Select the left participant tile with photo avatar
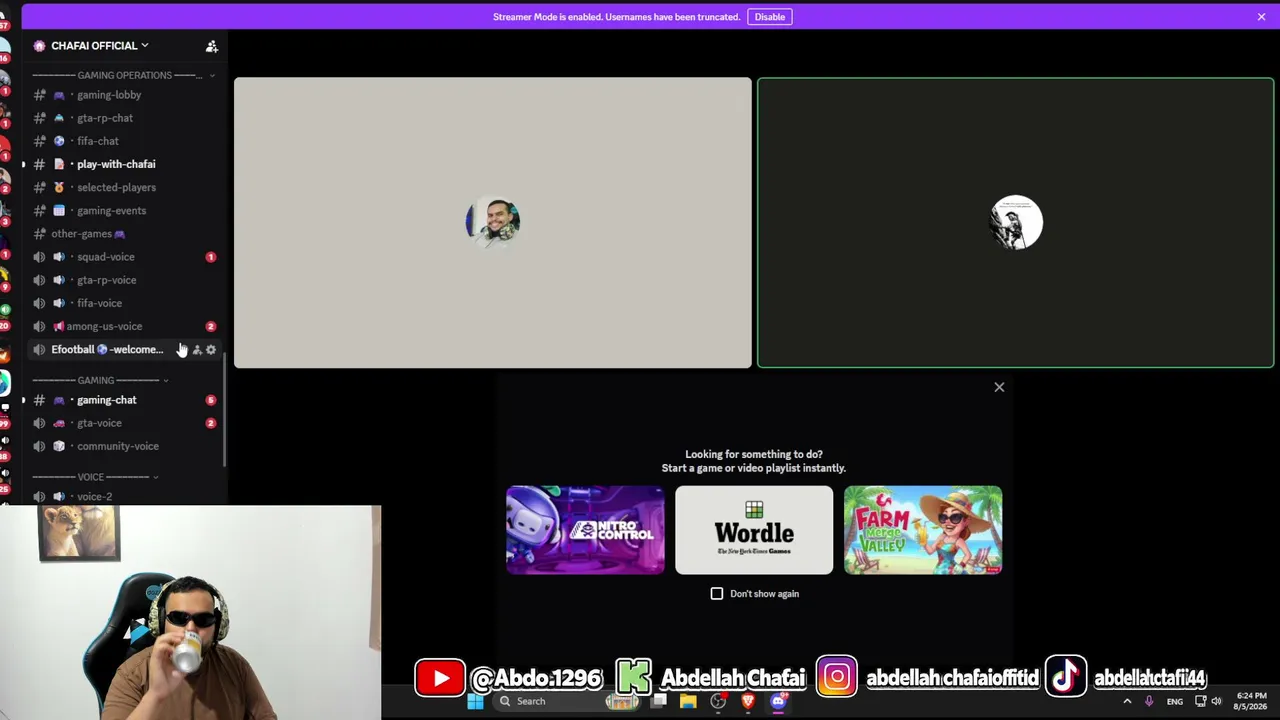This screenshot has width=1280, height=720. click(x=492, y=223)
